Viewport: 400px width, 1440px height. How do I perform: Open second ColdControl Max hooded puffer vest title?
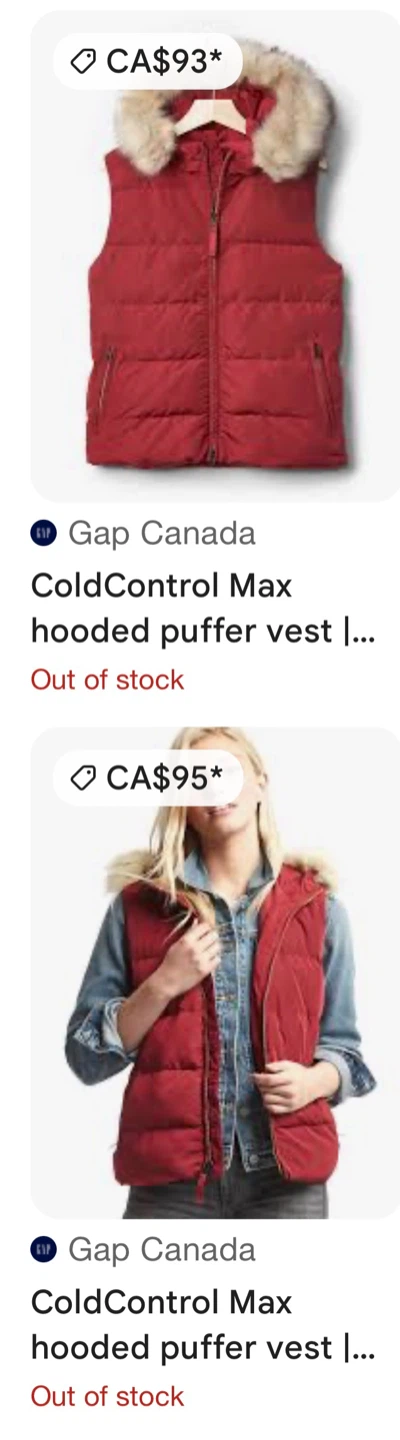(x=203, y=1324)
